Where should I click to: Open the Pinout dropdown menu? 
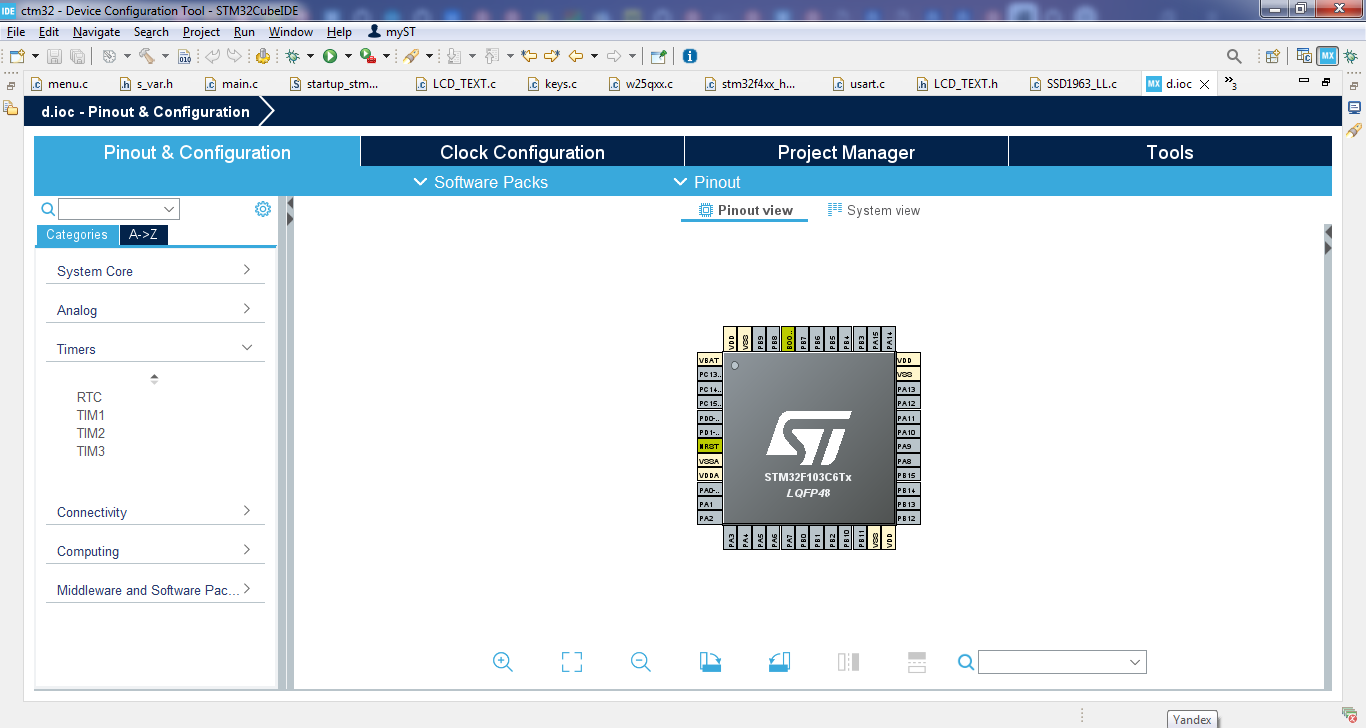point(707,182)
